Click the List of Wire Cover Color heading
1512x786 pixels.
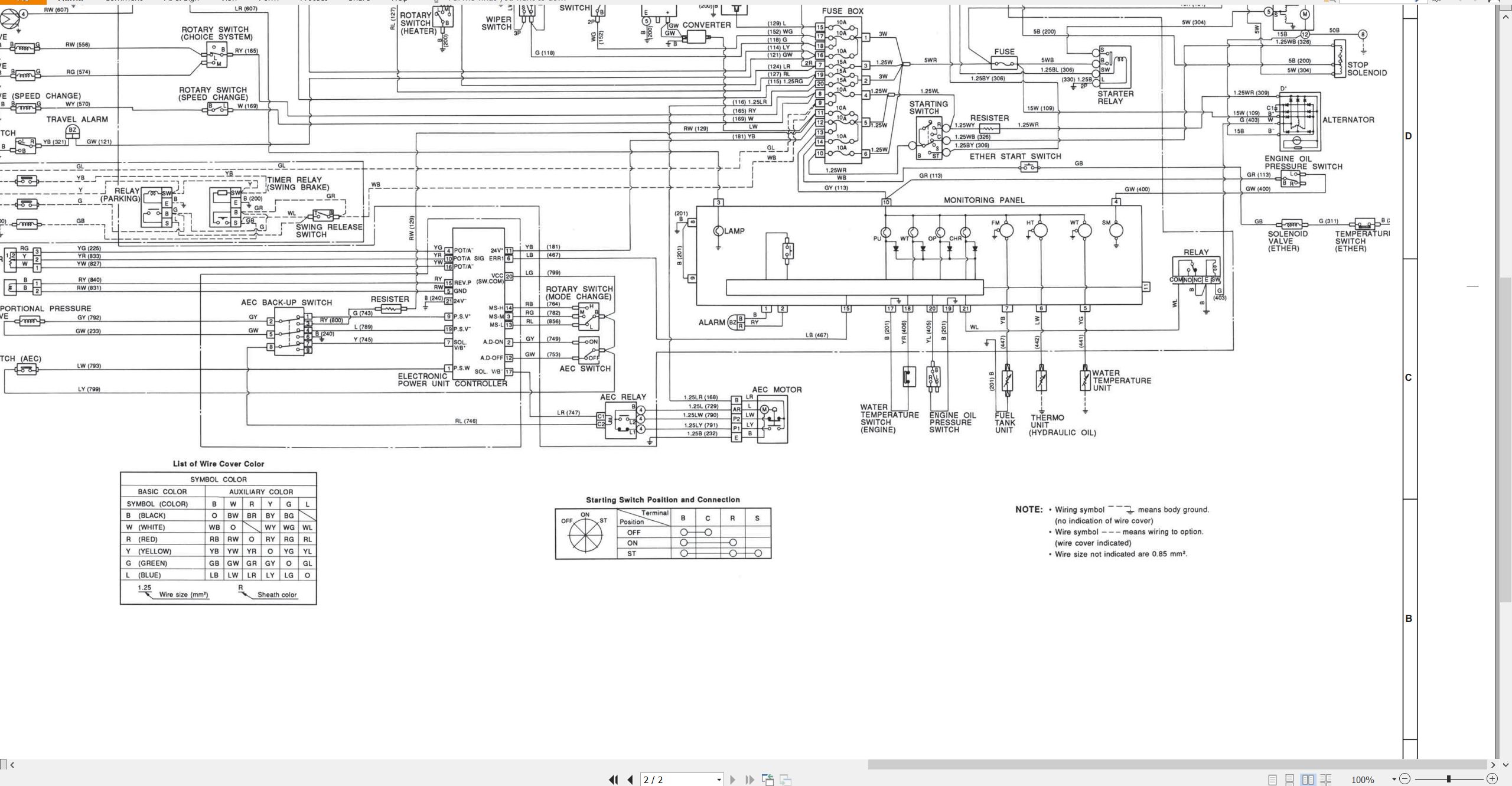click(x=219, y=464)
